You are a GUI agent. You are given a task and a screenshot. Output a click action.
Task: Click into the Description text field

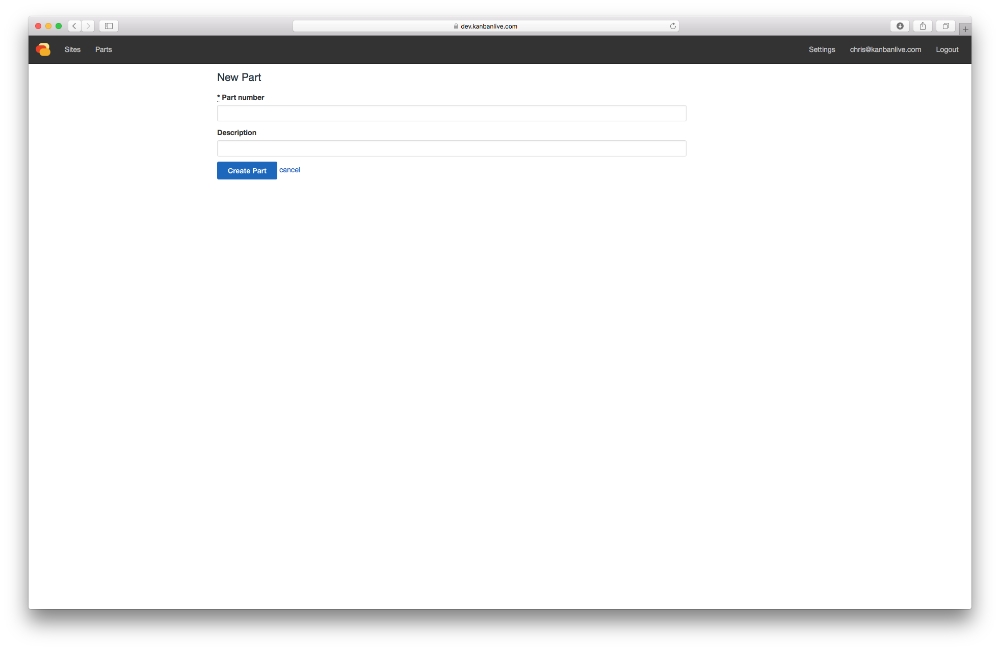click(x=451, y=149)
